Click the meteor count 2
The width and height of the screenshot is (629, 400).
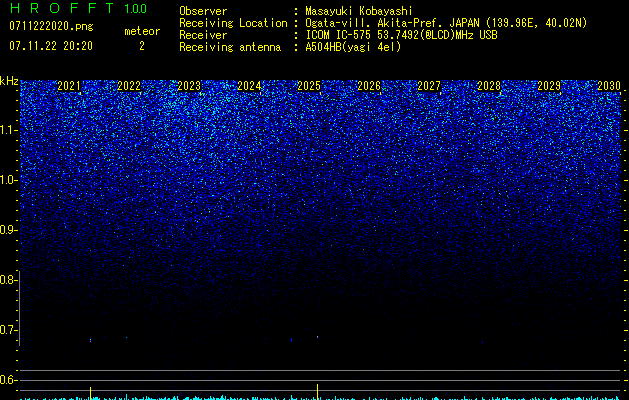(x=142, y=46)
